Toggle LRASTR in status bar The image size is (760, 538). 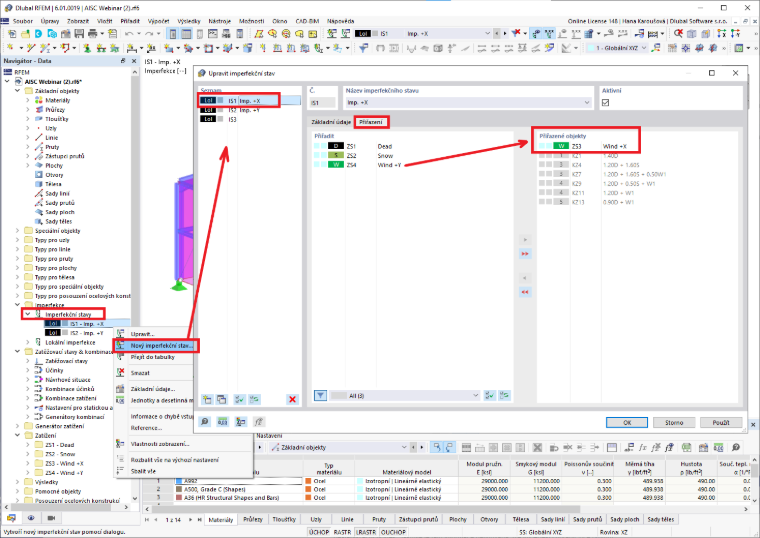click(366, 532)
